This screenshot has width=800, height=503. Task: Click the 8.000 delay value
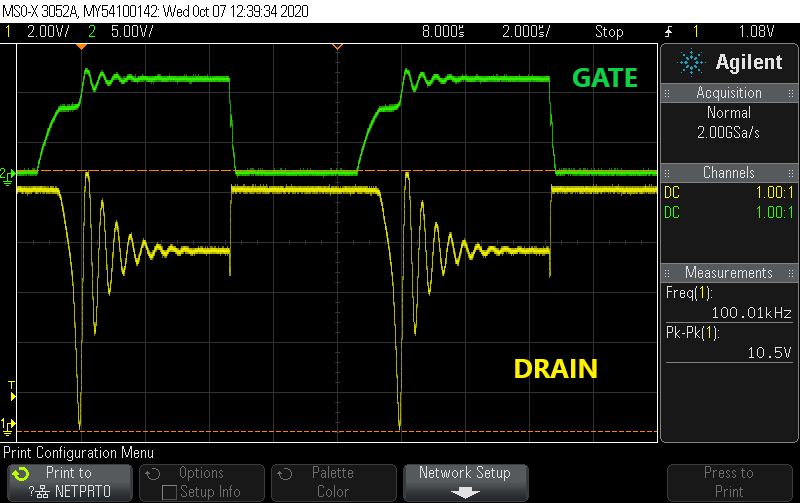click(x=443, y=32)
